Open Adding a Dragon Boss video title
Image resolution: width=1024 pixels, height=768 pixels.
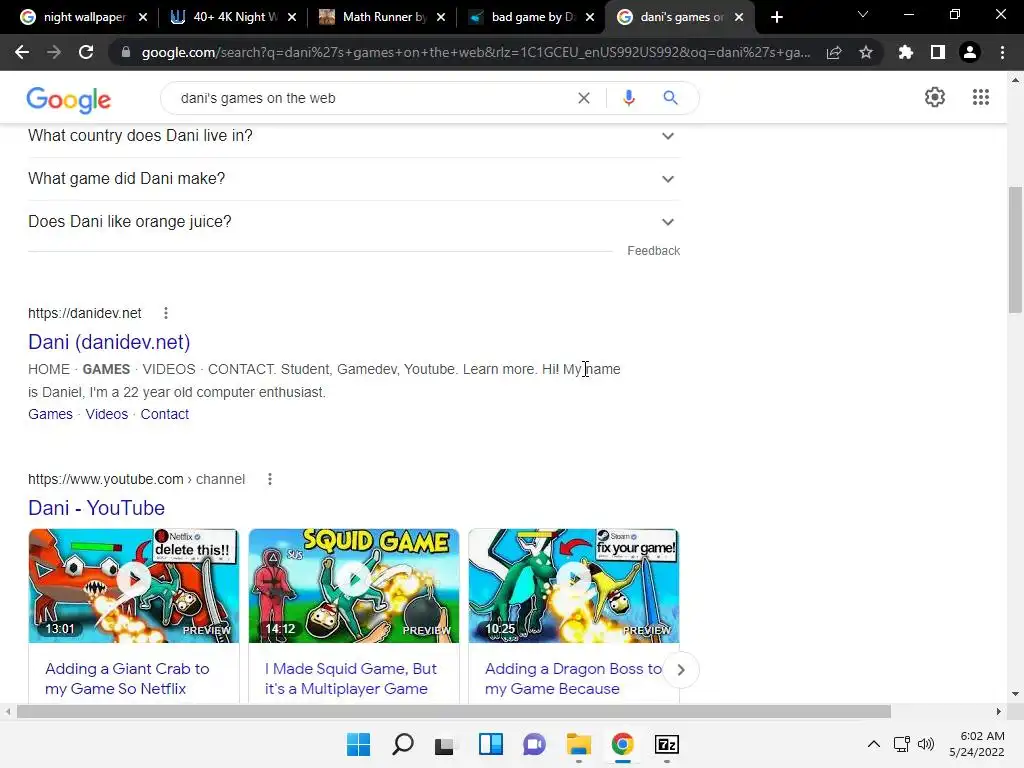click(573, 679)
